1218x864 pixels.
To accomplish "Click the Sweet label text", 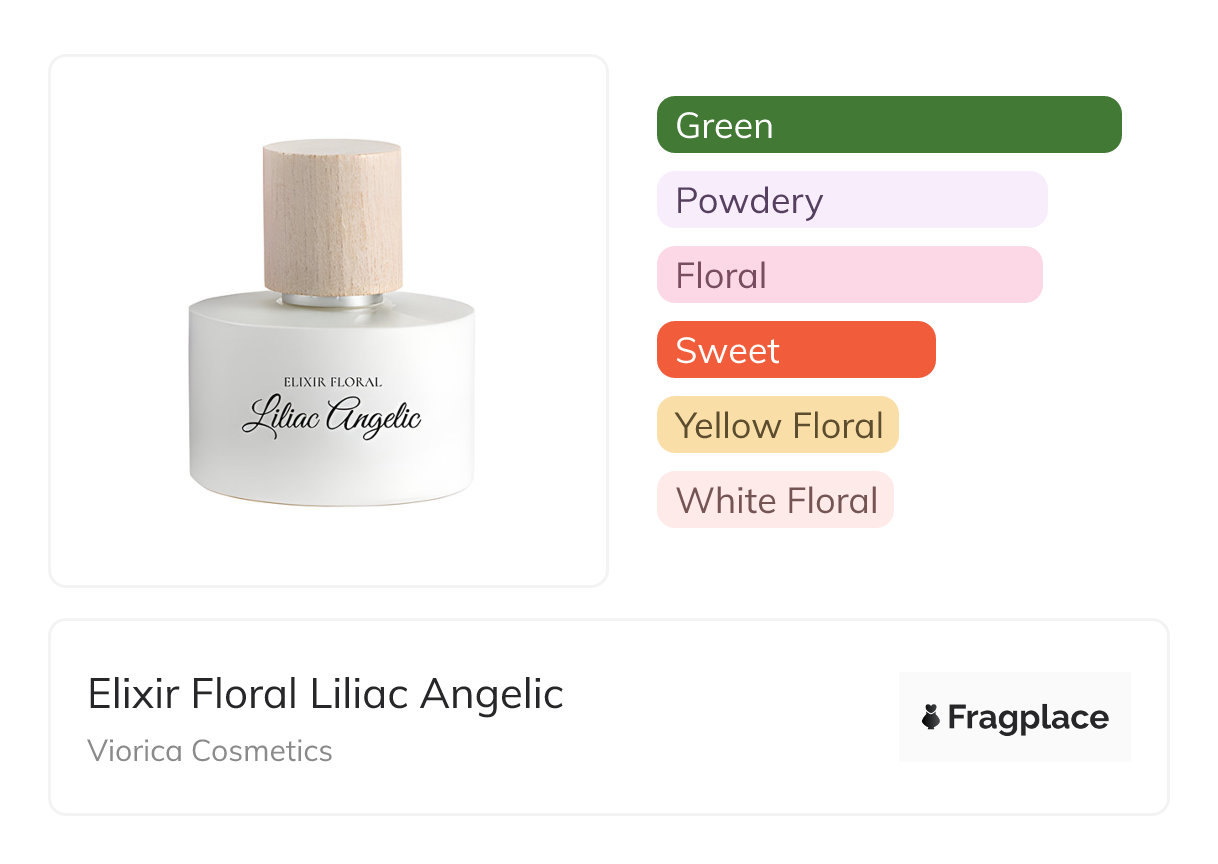I will 727,351.
